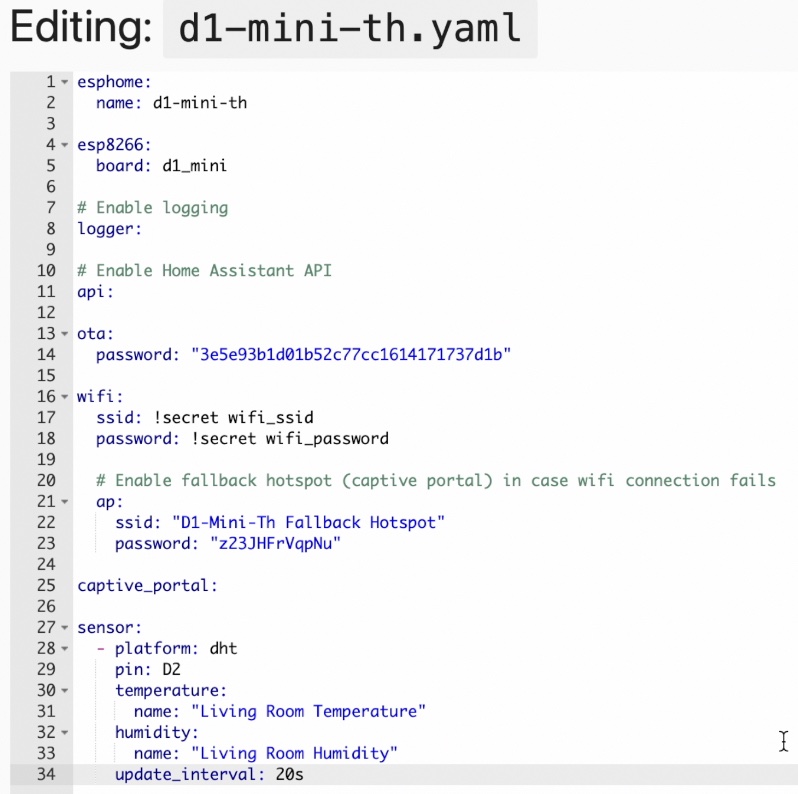798x794 pixels.
Task: Collapse the esphome block fold arrow
Action: (65, 82)
